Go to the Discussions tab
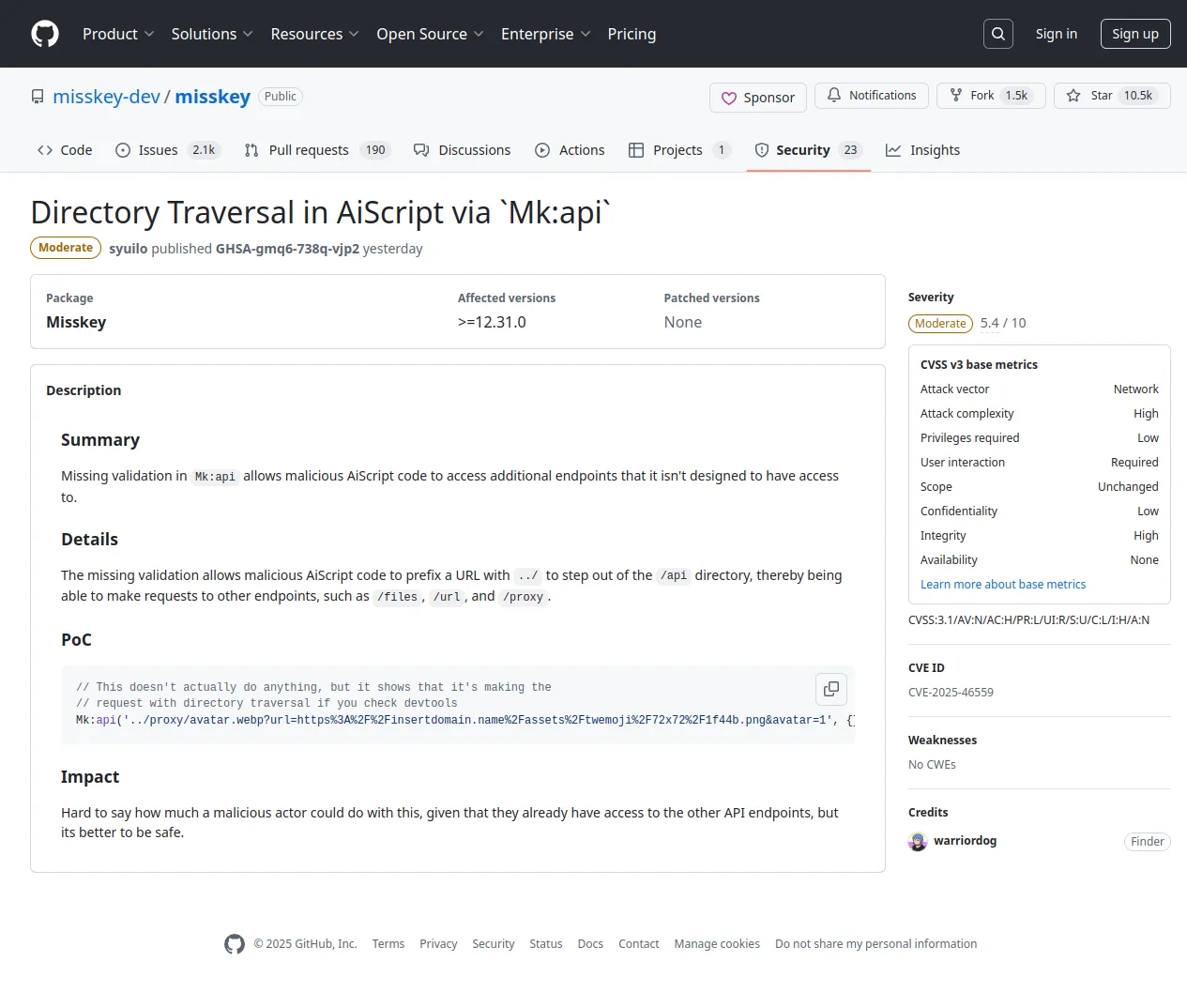 (463, 150)
